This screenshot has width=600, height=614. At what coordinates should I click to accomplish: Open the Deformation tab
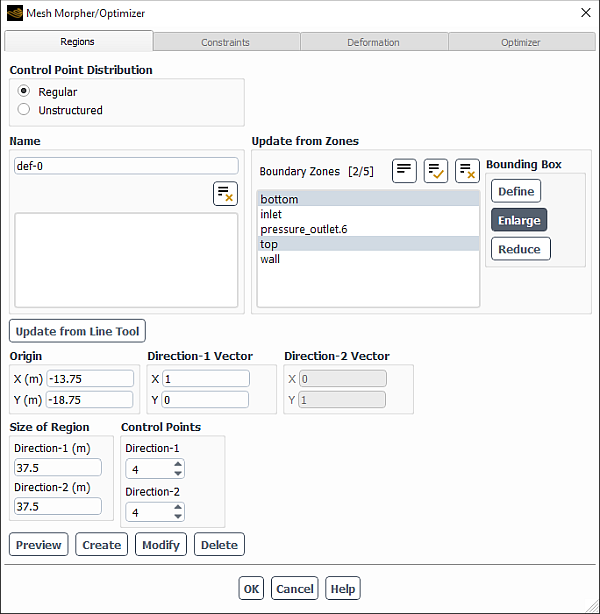click(374, 42)
